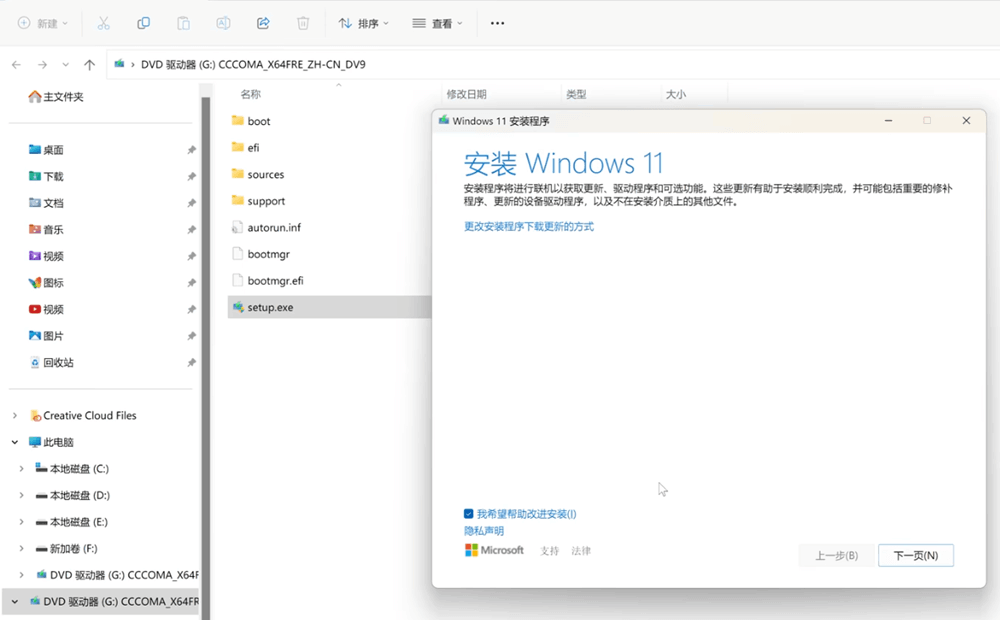This screenshot has width=1000, height=620.
Task: Click the Up directory arrow icon
Action: [x=89, y=65]
